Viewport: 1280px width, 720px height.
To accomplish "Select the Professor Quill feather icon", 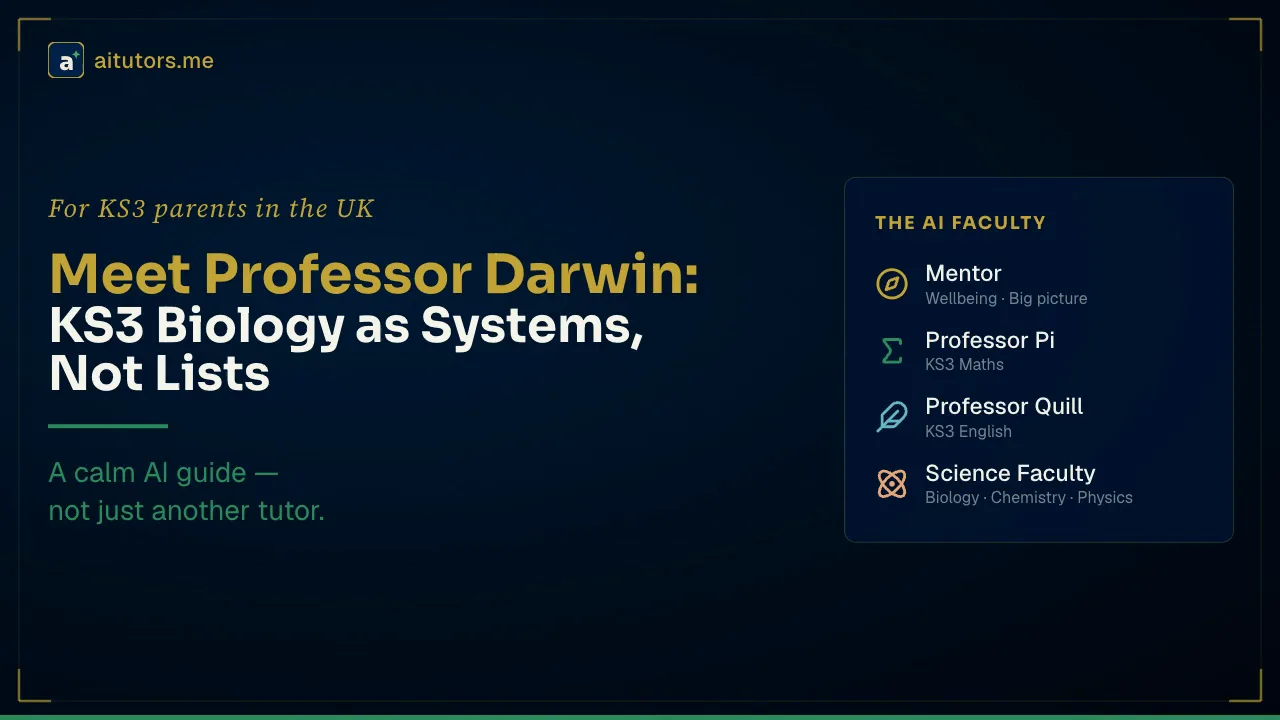I will point(892,417).
